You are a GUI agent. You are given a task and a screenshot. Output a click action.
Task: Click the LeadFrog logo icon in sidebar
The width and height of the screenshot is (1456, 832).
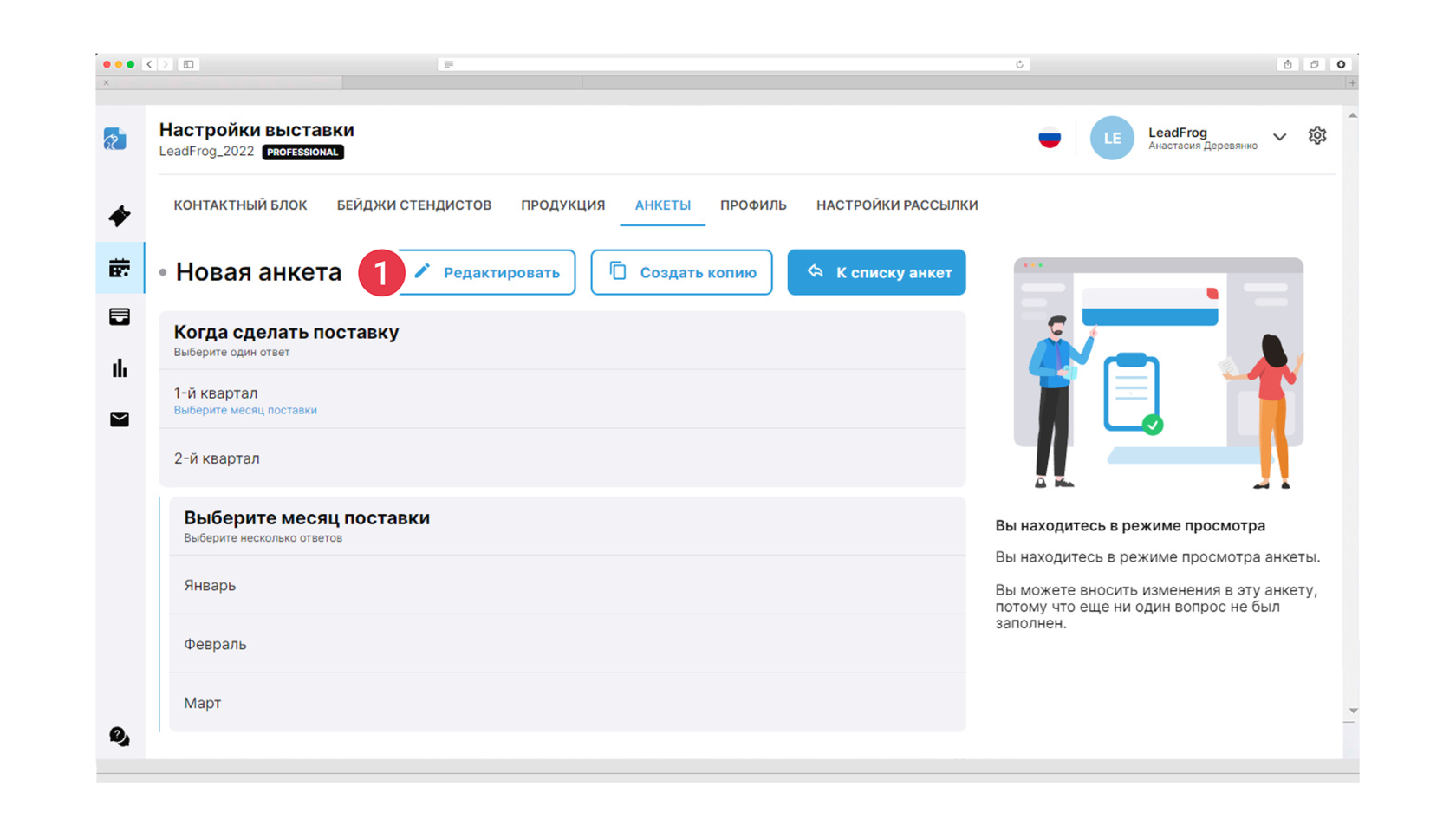coord(115,139)
